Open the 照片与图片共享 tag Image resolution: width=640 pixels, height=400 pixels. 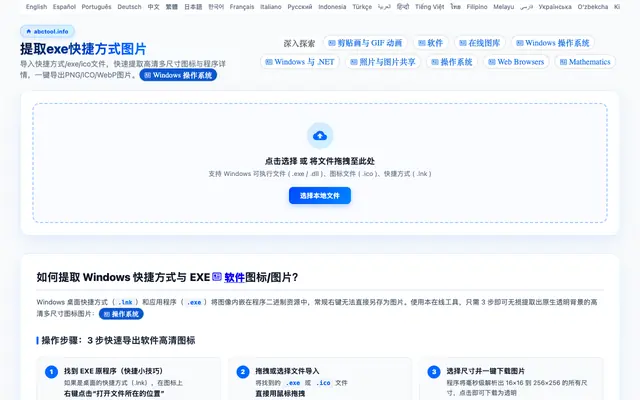coord(383,62)
